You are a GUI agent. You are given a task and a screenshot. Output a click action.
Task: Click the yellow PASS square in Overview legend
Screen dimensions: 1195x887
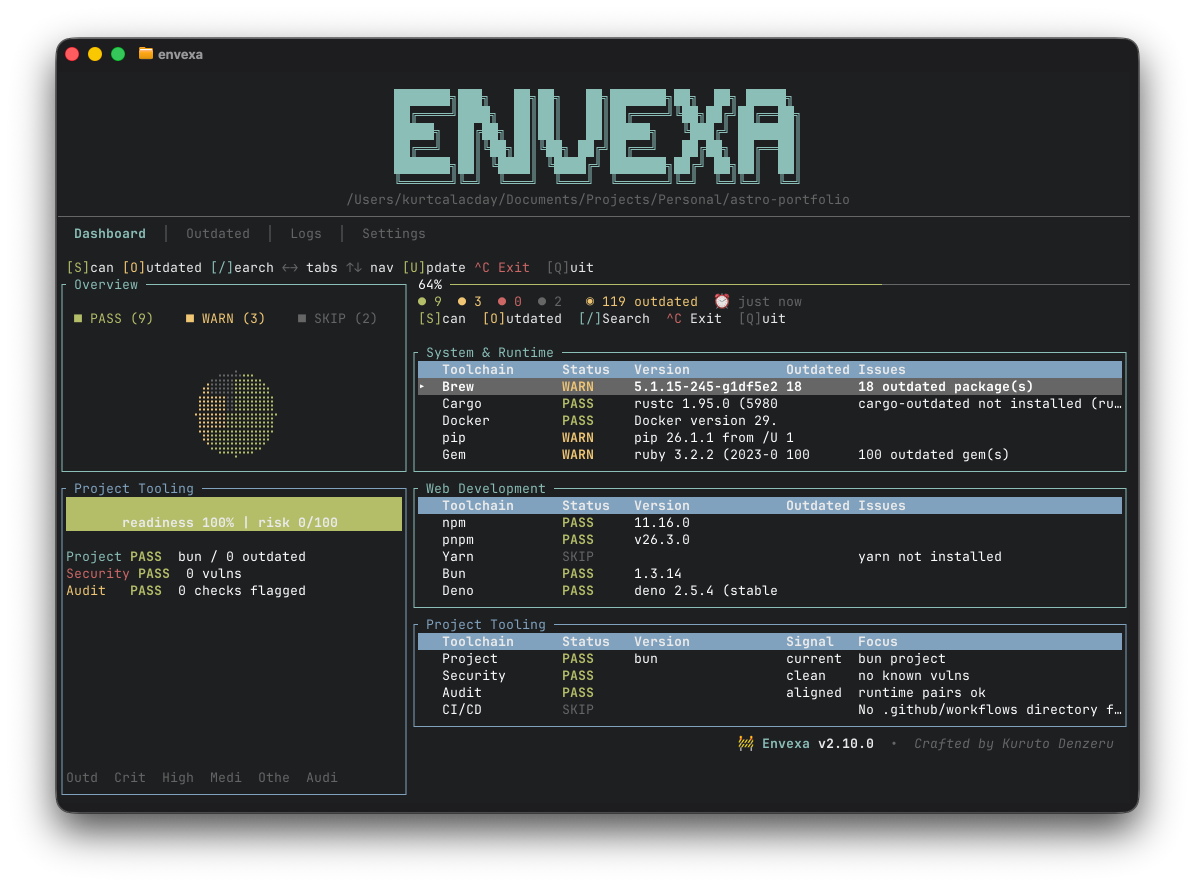[x=78, y=319]
